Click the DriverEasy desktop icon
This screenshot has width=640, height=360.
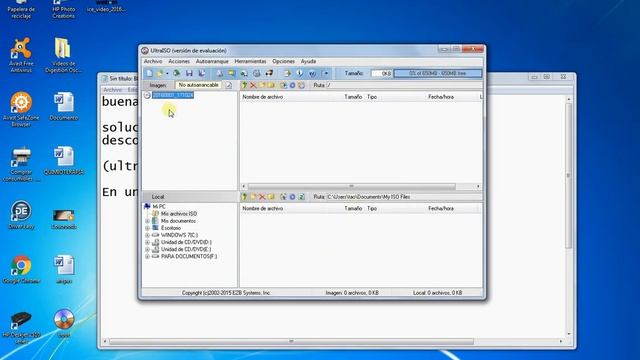pyautogui.click(x=21, y=215)
